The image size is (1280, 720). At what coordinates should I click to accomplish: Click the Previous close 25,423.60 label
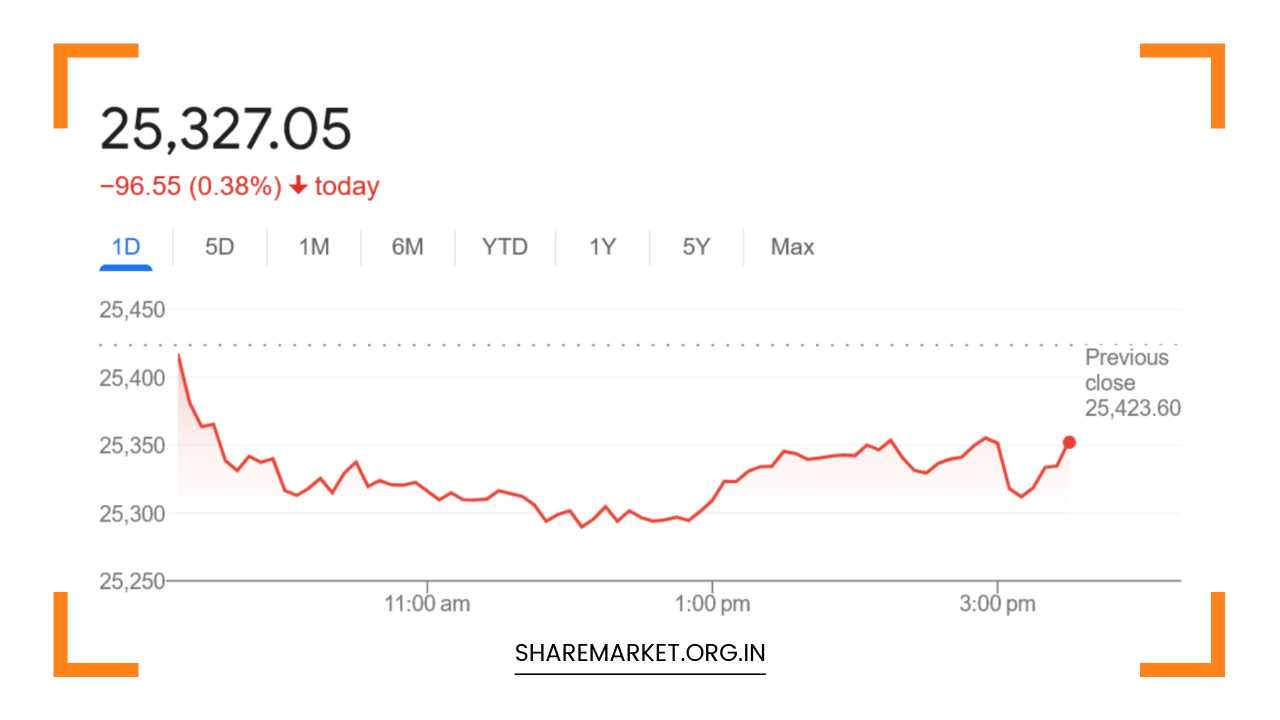[1132, 383]
